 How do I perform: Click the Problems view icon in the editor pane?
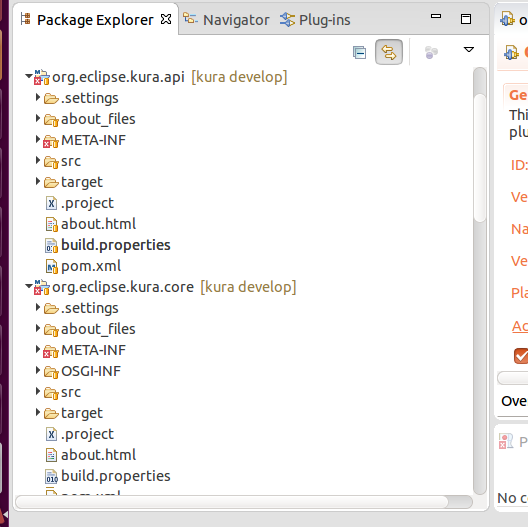(506, 441)
